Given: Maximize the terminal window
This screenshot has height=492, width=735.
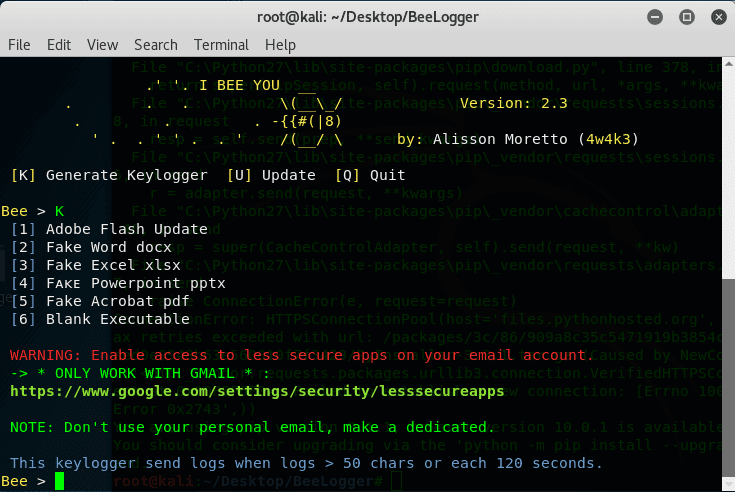Looking at the screenshot, I should tap(684, 17).
